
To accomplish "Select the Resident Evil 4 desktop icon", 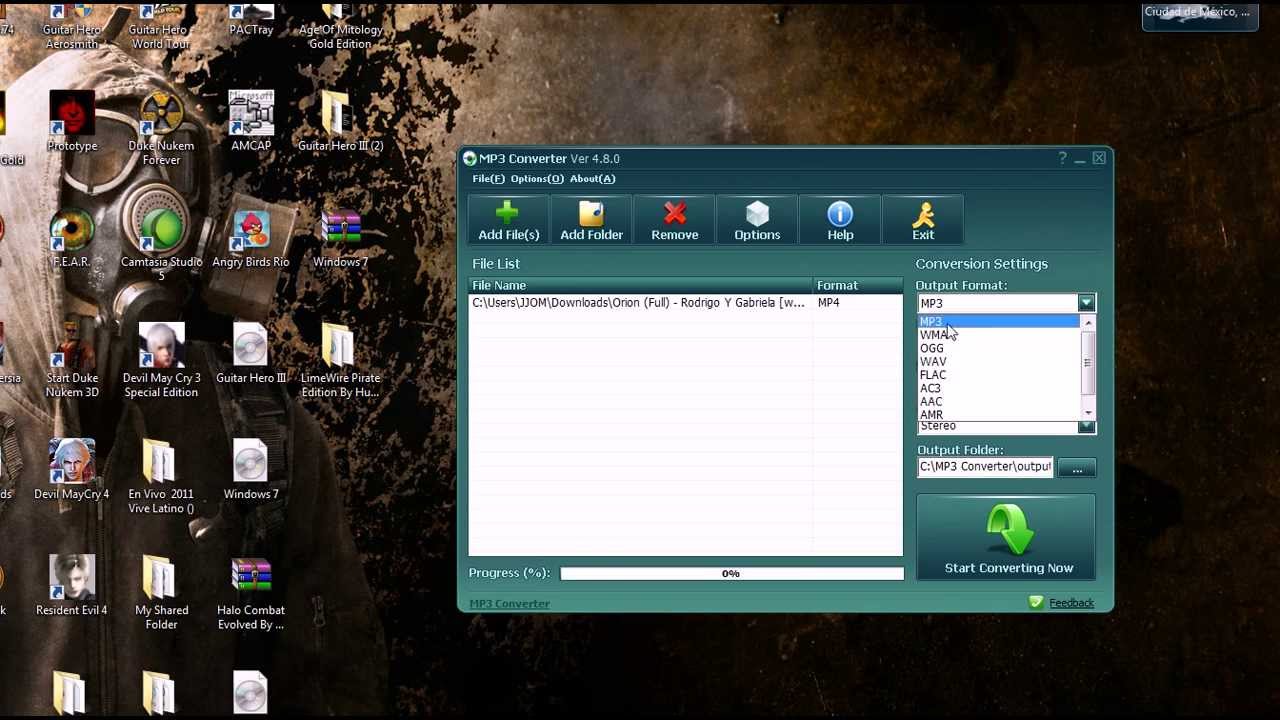I will [x=72, y=586].
